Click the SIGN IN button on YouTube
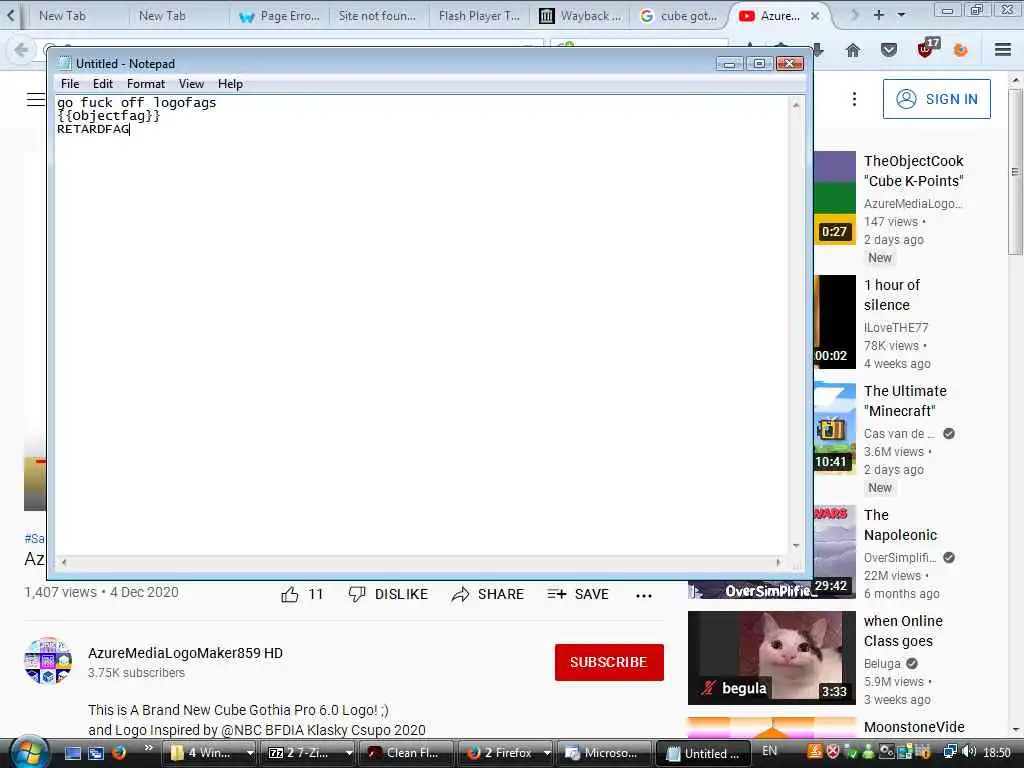Image resolution: width=1024 pixels, height=768 pixels. [936, 99]
